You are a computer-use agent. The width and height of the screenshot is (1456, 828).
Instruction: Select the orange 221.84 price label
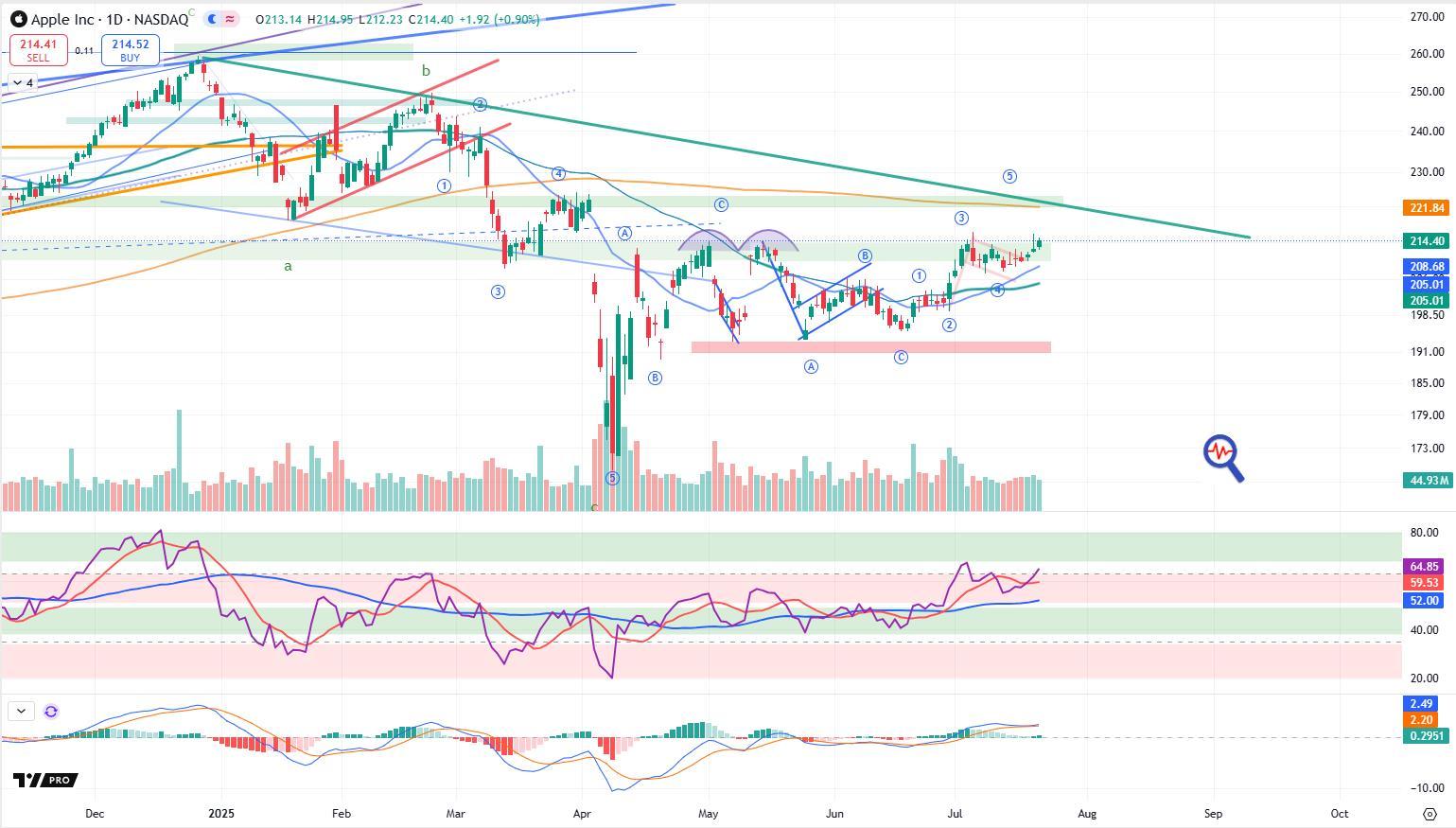click(x=1427, y=208)
